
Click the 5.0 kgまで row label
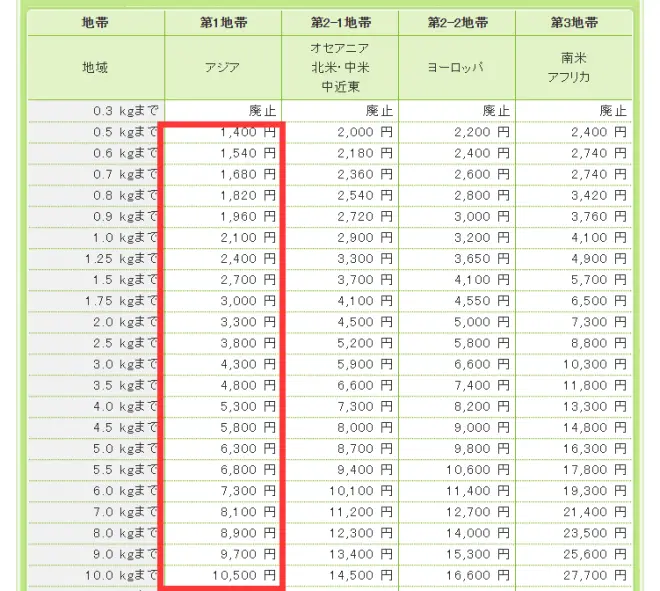126,449
